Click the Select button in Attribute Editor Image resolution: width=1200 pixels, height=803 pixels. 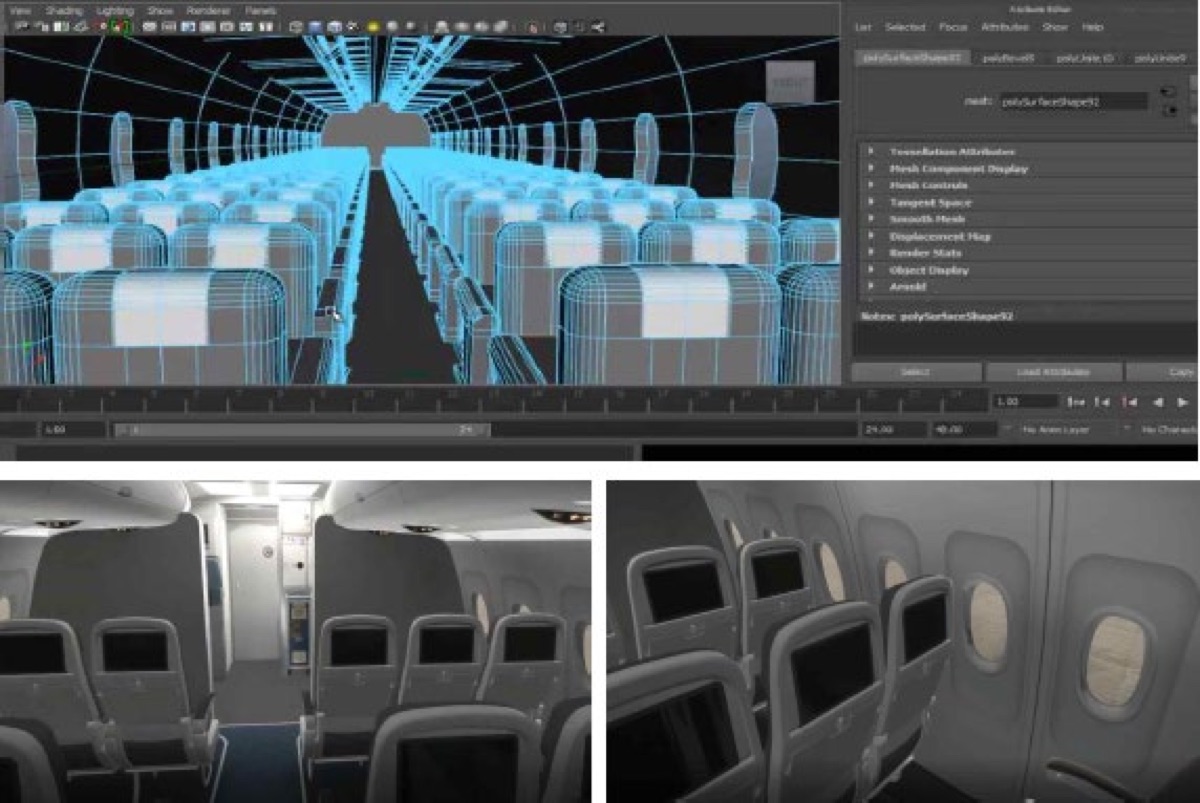915,372
